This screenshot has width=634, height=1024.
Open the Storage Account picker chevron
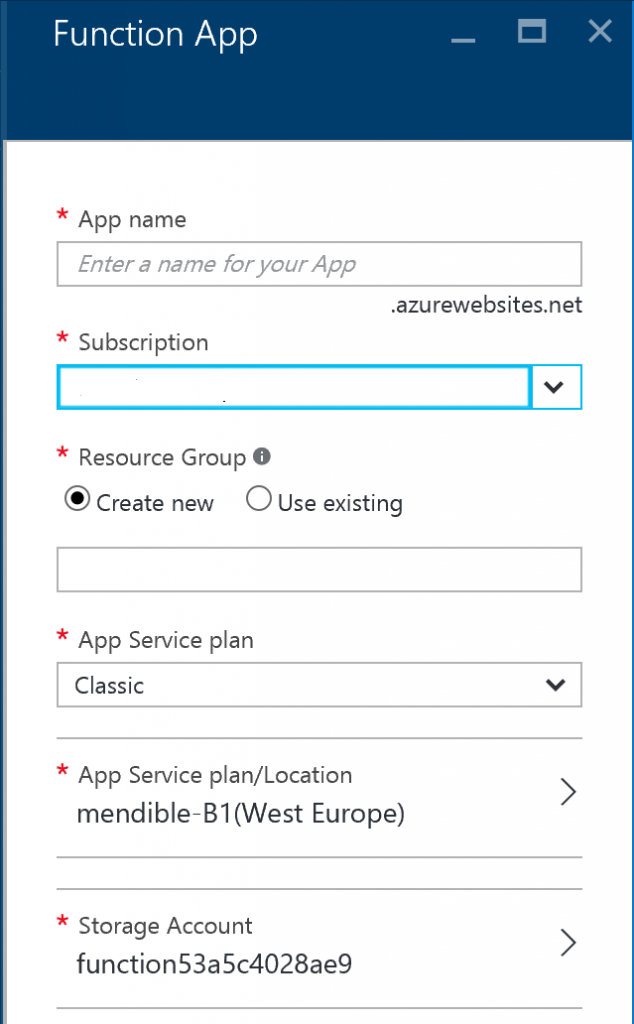(568, 943)
